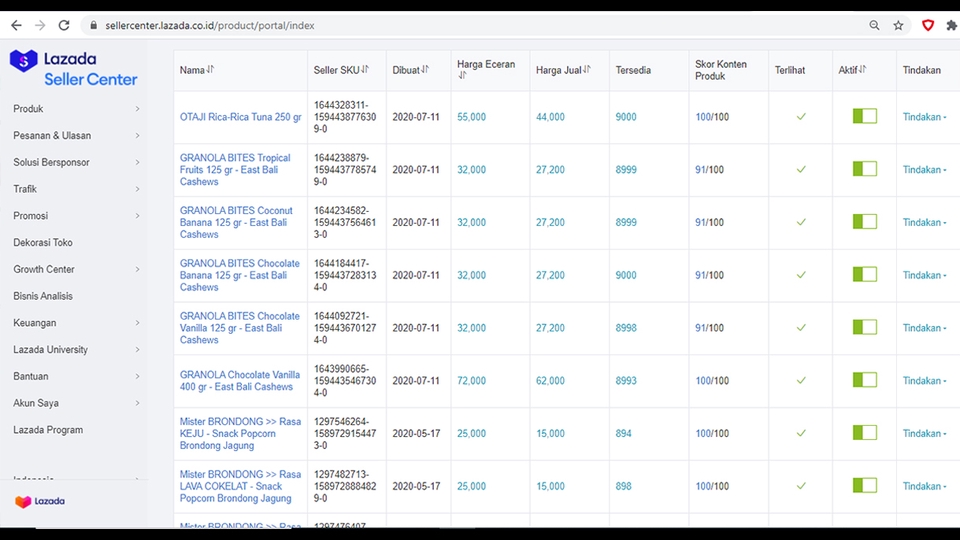The width and height of the screenshot is (960, 540).
Task: Open GRANOLA Chocolate Vanilla 400 gr link
Action: click(239, 381)
